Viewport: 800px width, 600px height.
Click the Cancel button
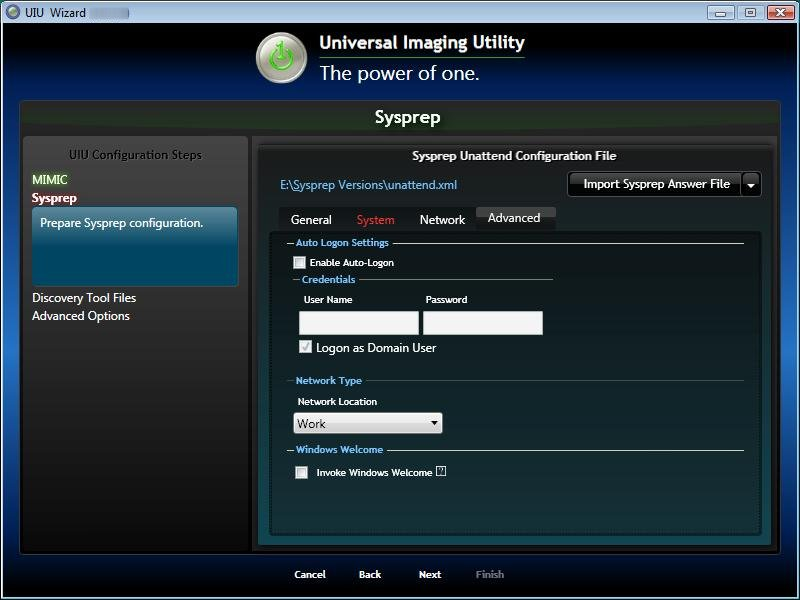coord(310,574)
